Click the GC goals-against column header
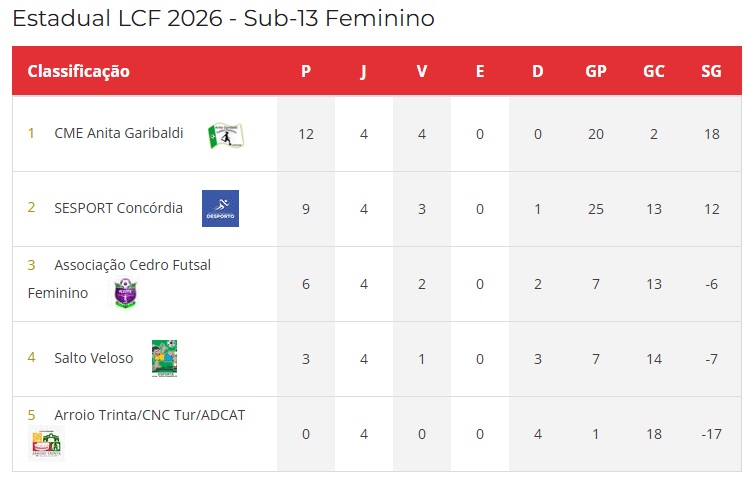Image resolution: width=746 pixels, height=478 pixels. click(x=654, y=71)
